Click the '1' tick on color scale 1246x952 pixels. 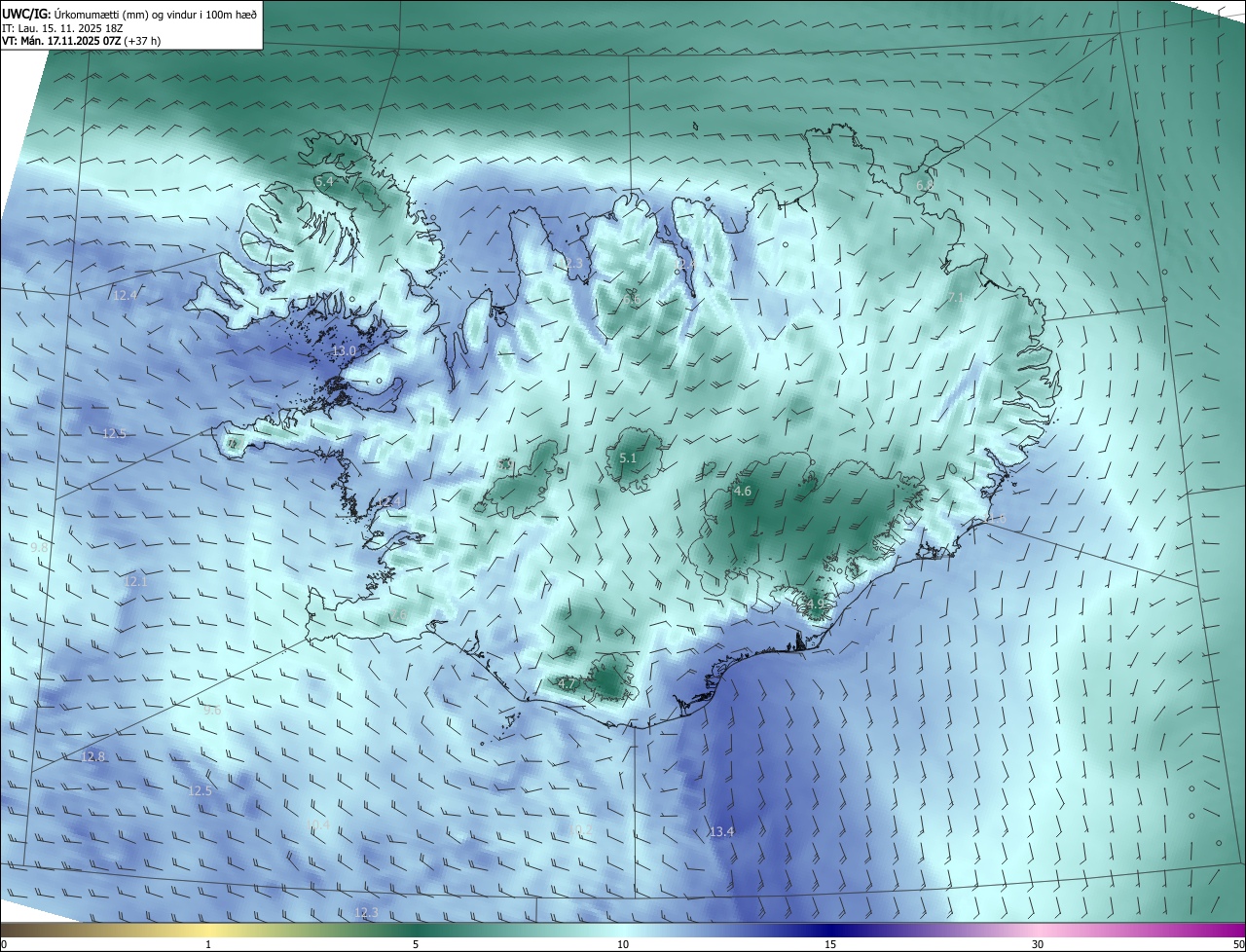[x=208, y=944]
